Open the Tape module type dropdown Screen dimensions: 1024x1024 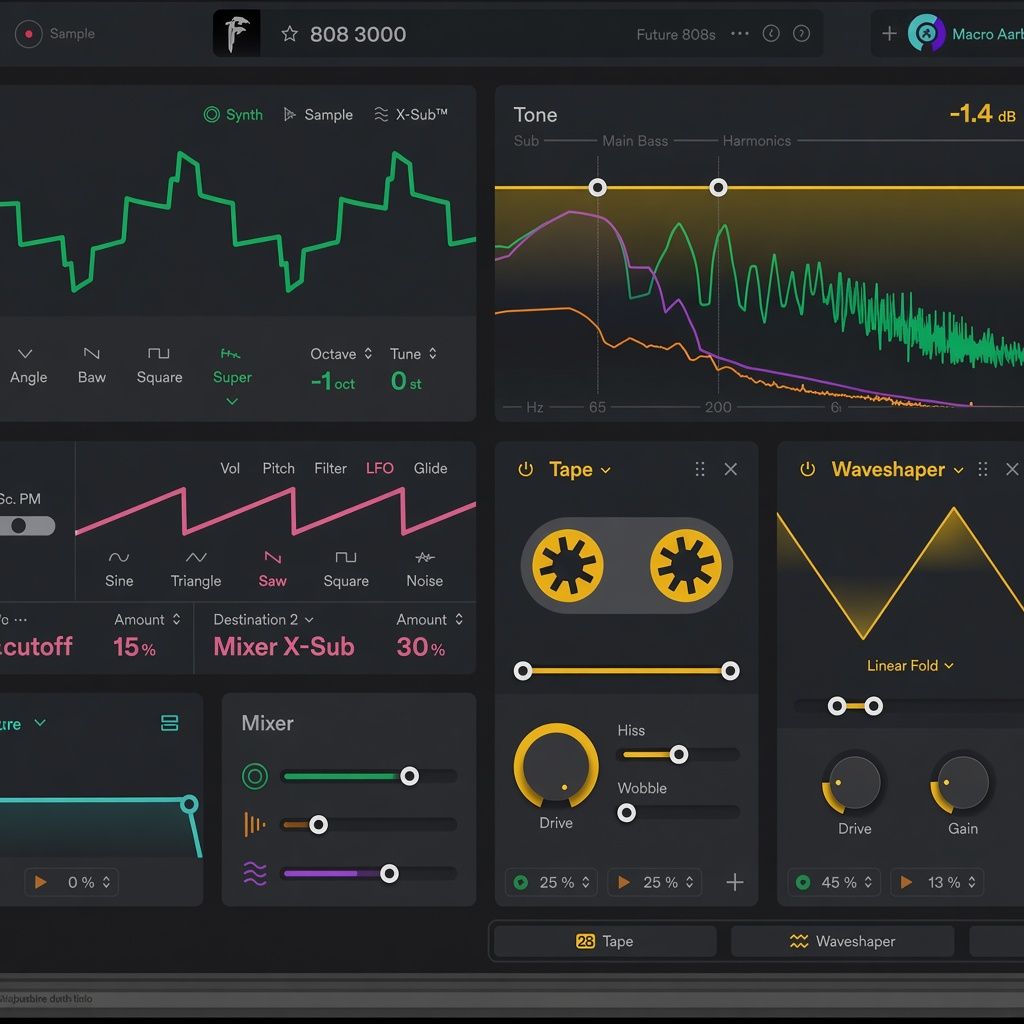click(580, 470)
